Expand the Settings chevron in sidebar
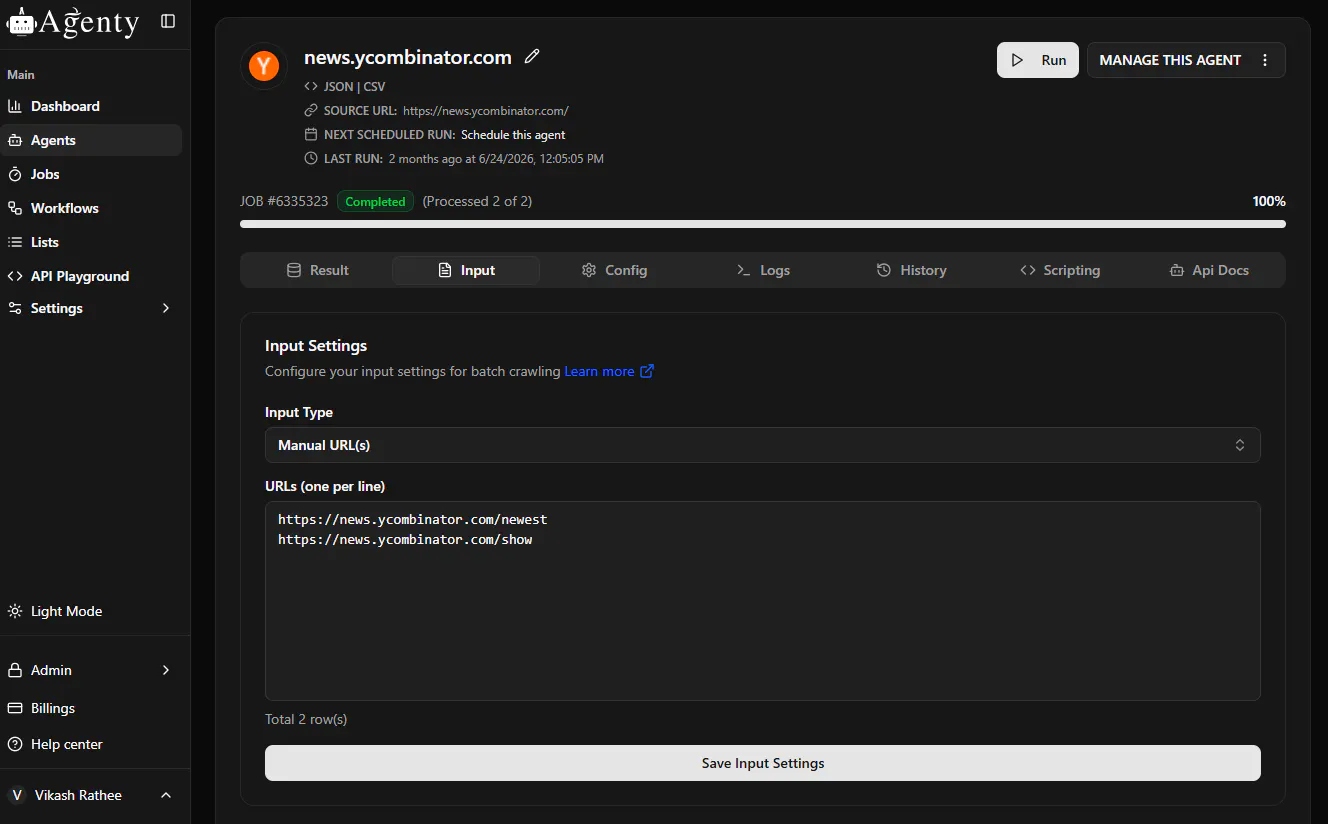Image resolution: width=1328 pixels, height=824 pixels. pos(166,308)
